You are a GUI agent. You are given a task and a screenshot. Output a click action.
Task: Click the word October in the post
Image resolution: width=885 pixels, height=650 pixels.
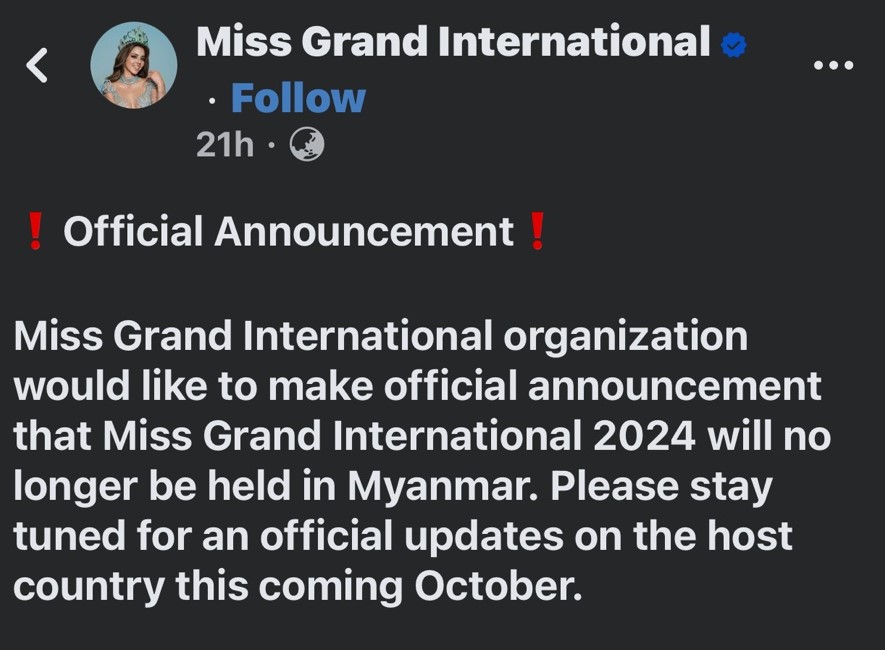click(498, 587)
